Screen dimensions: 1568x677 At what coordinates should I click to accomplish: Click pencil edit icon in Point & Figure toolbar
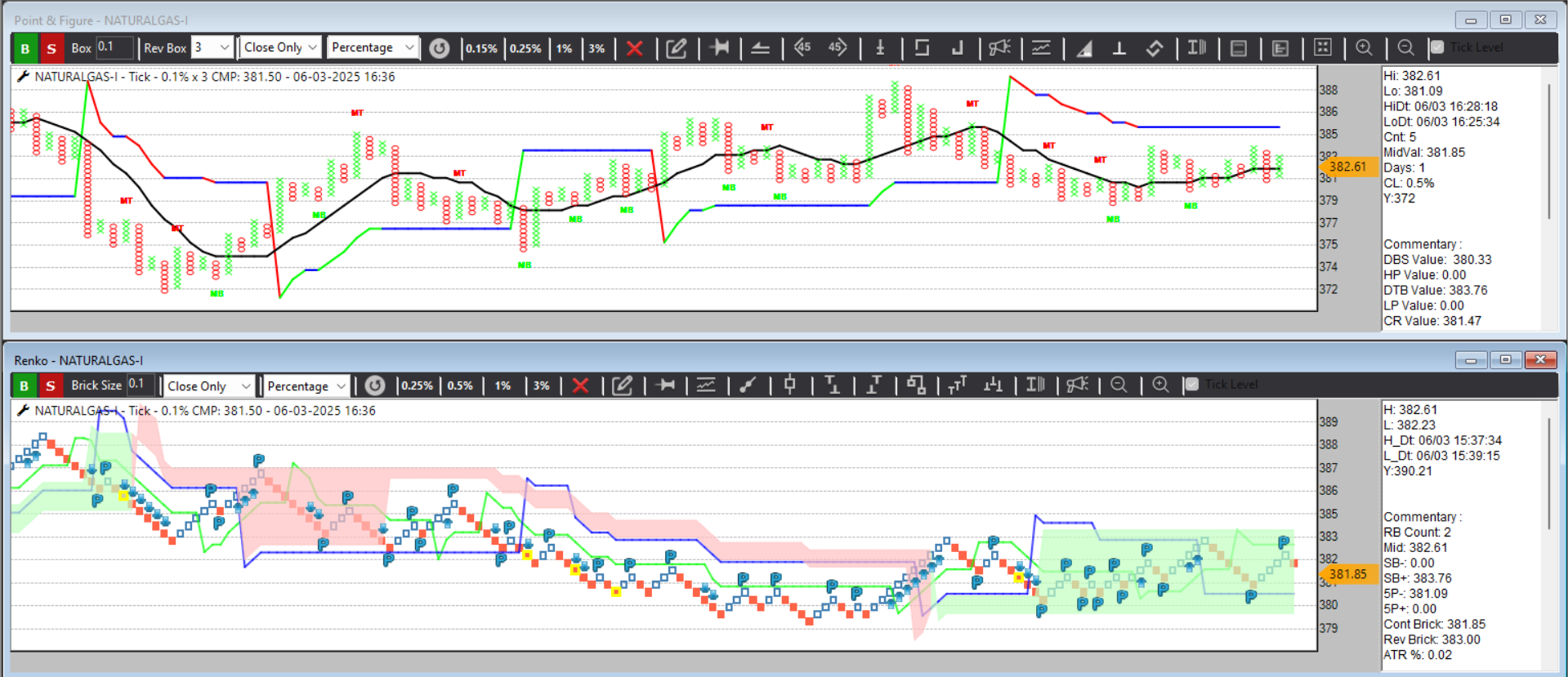point(677,48)
